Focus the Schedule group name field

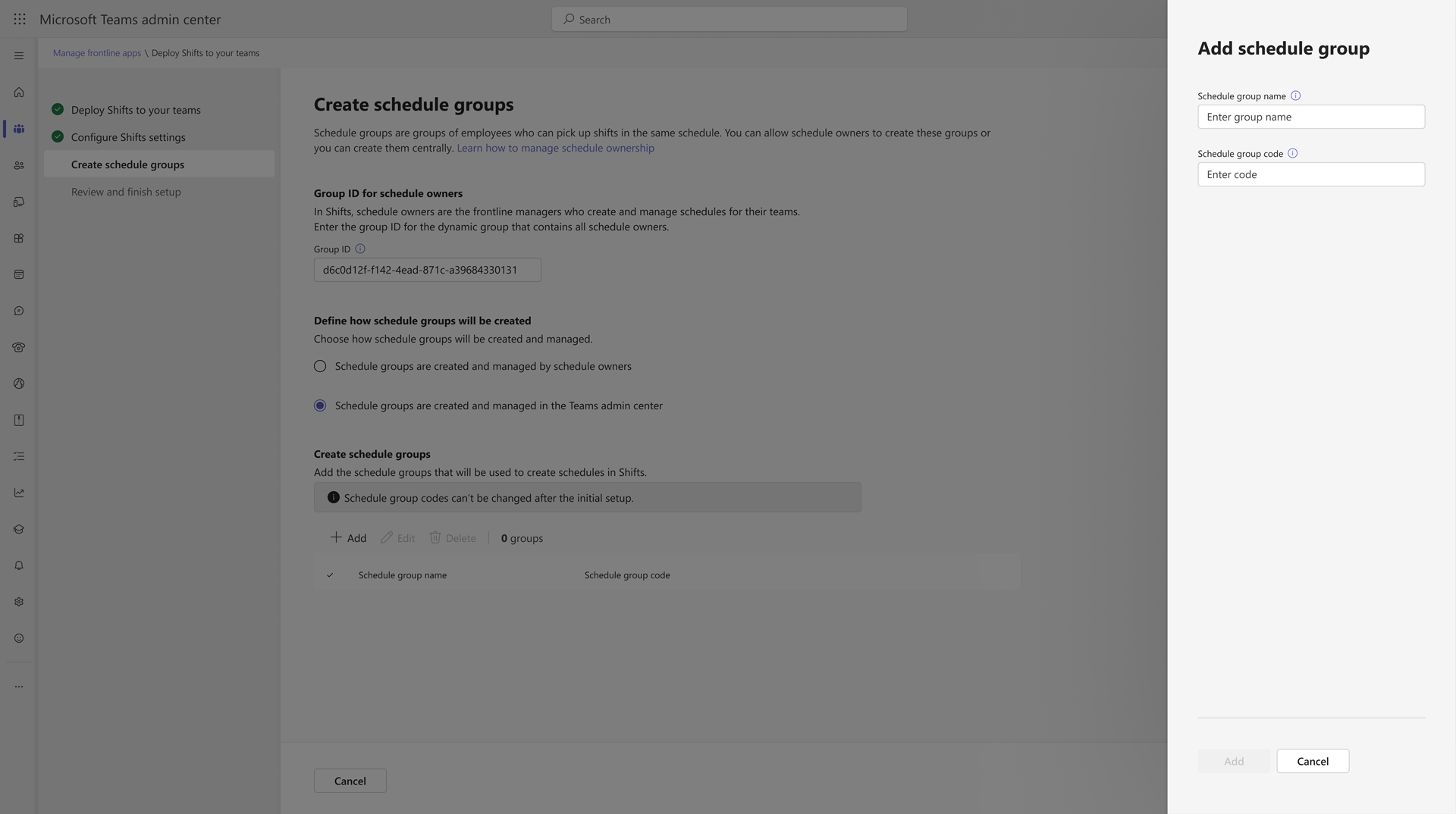(1311, 117)
